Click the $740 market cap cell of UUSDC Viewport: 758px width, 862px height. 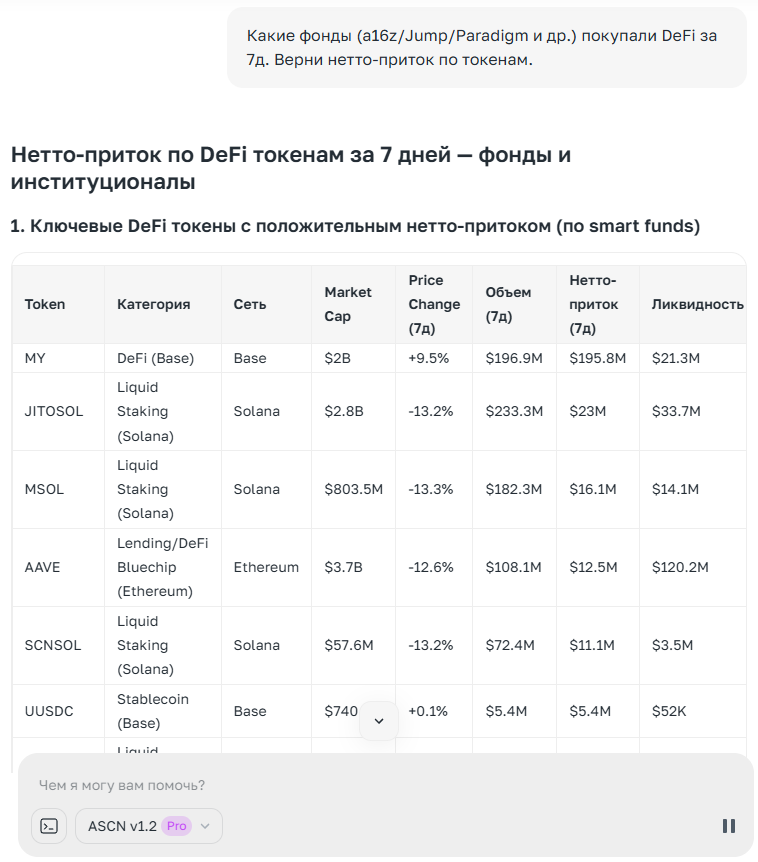point(340,711)
